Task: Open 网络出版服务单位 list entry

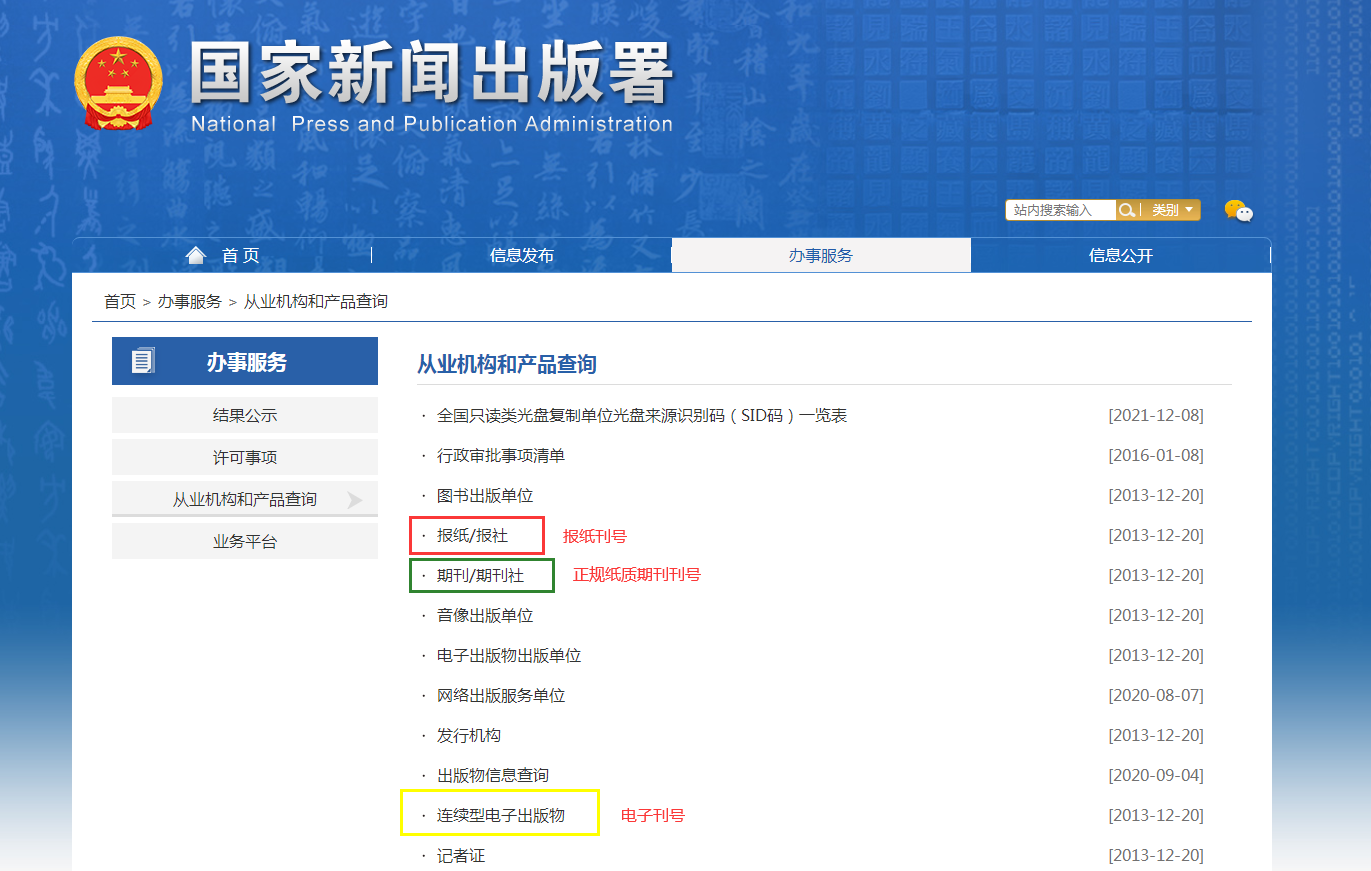Action: click(500, 696)
